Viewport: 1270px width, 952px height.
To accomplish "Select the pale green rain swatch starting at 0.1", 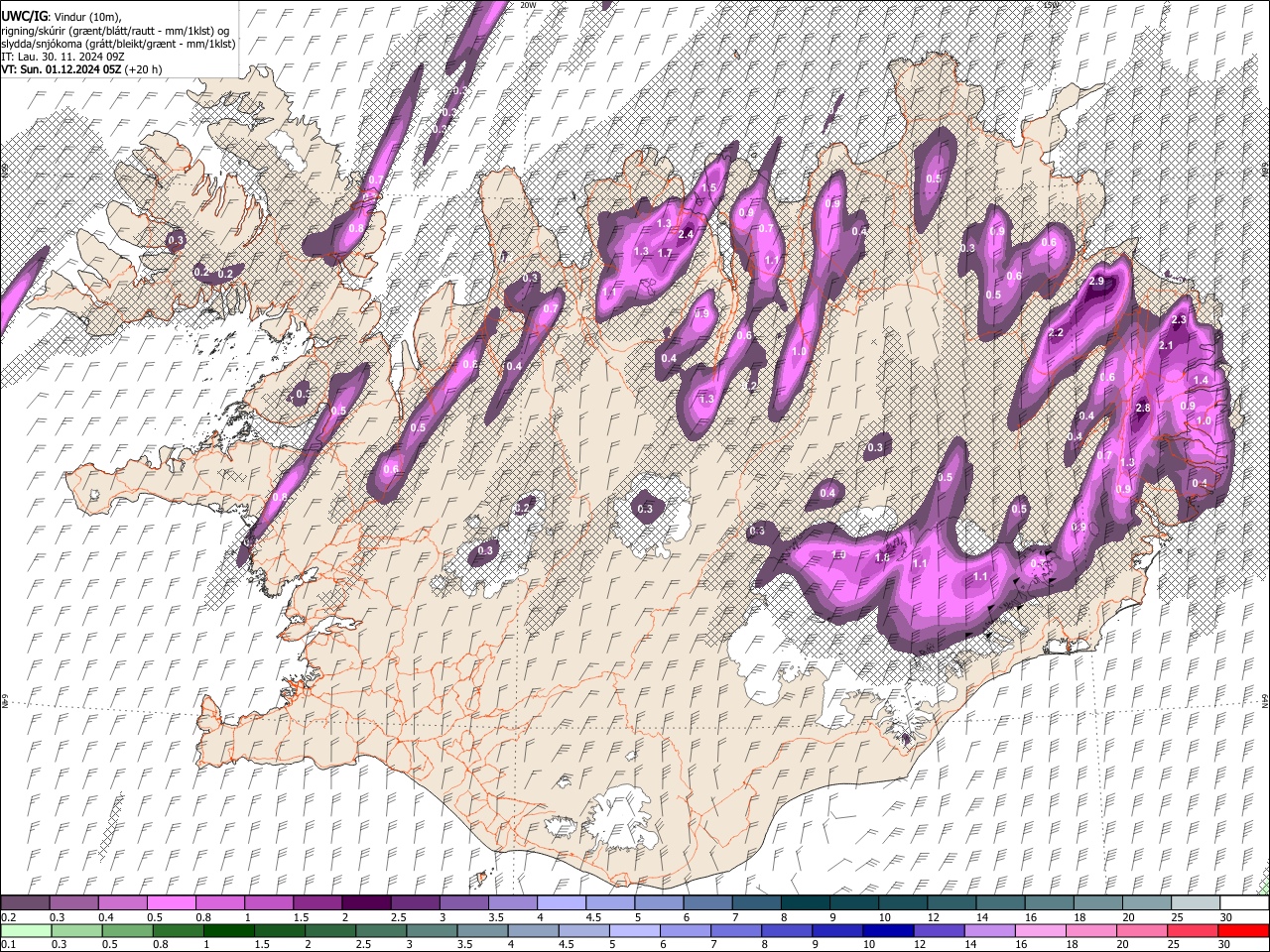I will click(25, 930).
